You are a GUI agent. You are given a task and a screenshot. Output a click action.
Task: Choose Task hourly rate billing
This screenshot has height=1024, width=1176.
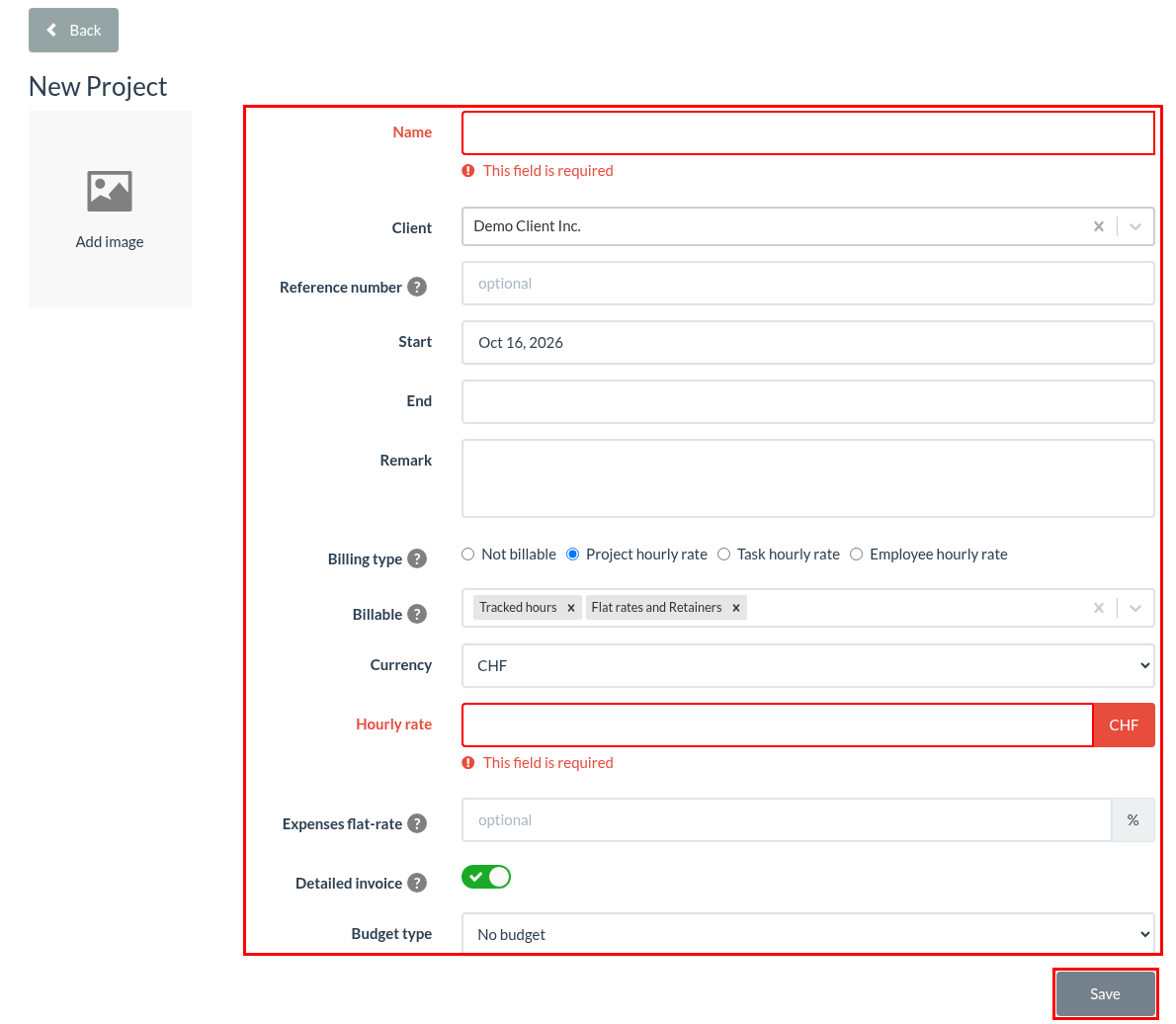coord(723,555)
